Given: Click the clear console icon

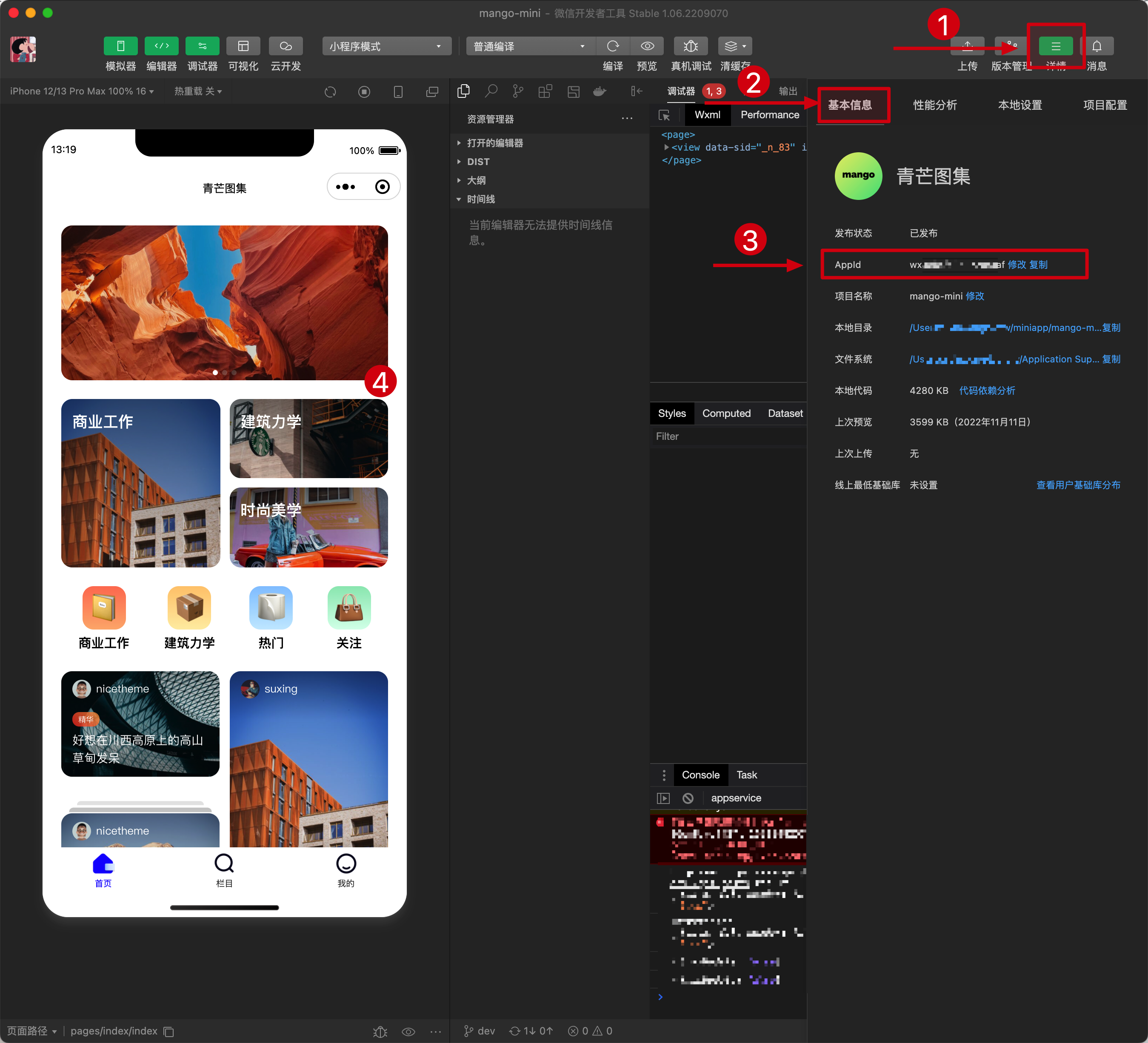Looking at the screenshot, I should pyautogui.click(x=688, y=798).
